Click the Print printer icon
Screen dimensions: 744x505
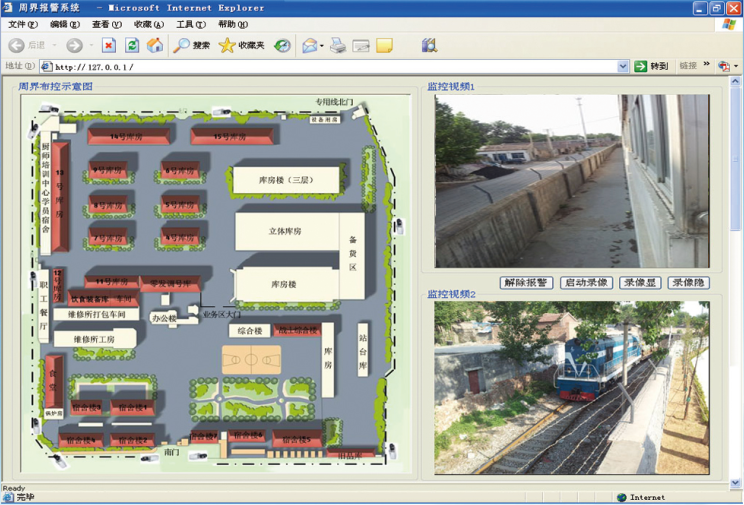pos(338,46)
